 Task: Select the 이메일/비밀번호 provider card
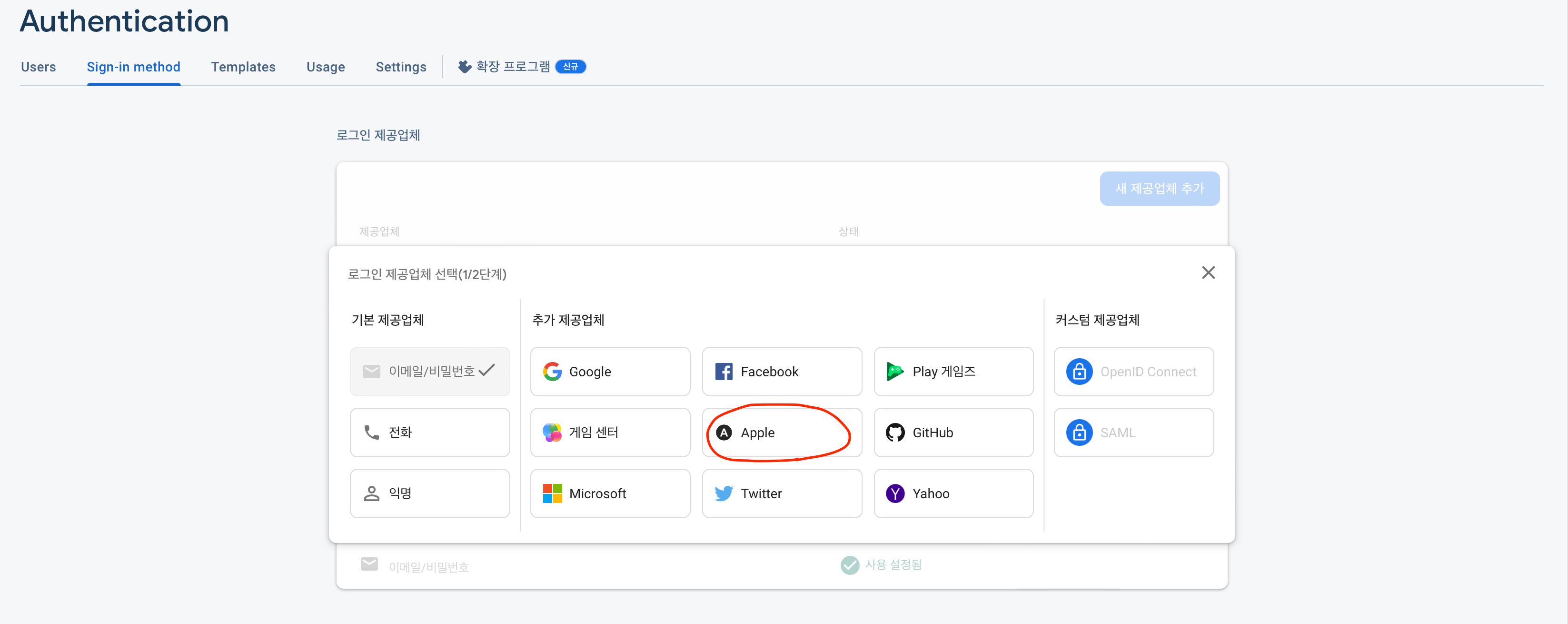tap(430, 371)
